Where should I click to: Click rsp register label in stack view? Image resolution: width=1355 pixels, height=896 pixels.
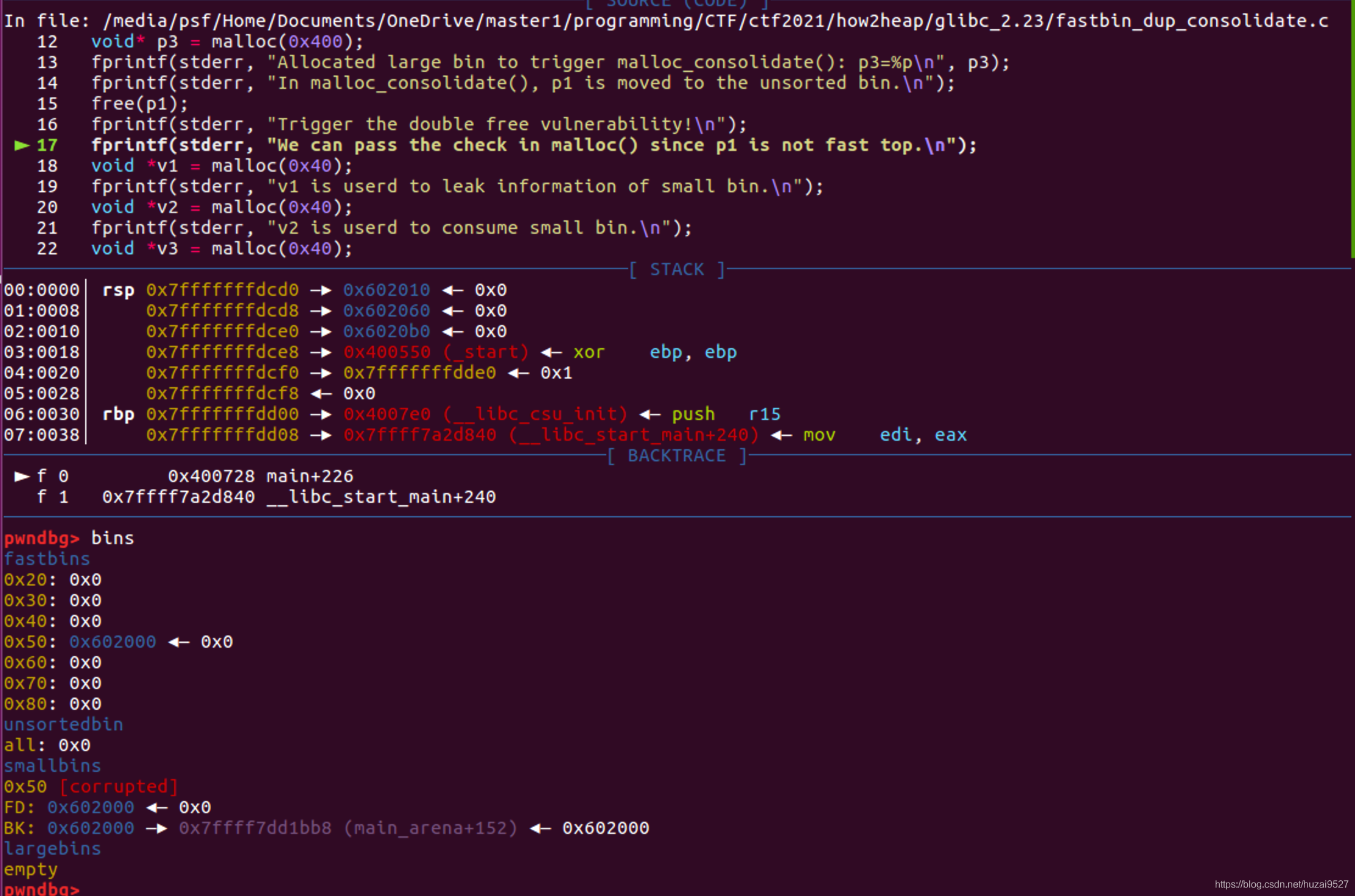click(118, 290)
